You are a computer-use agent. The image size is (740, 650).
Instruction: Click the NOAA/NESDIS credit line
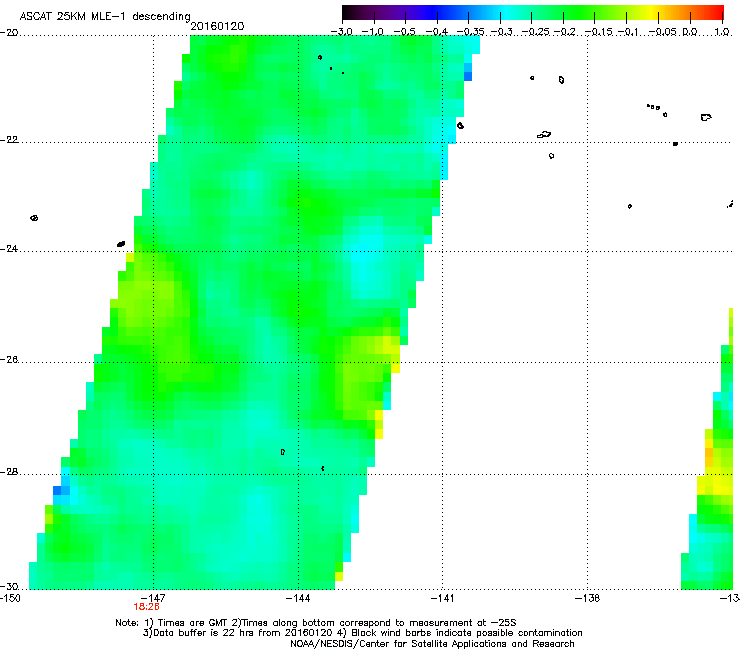coord(432,643)
